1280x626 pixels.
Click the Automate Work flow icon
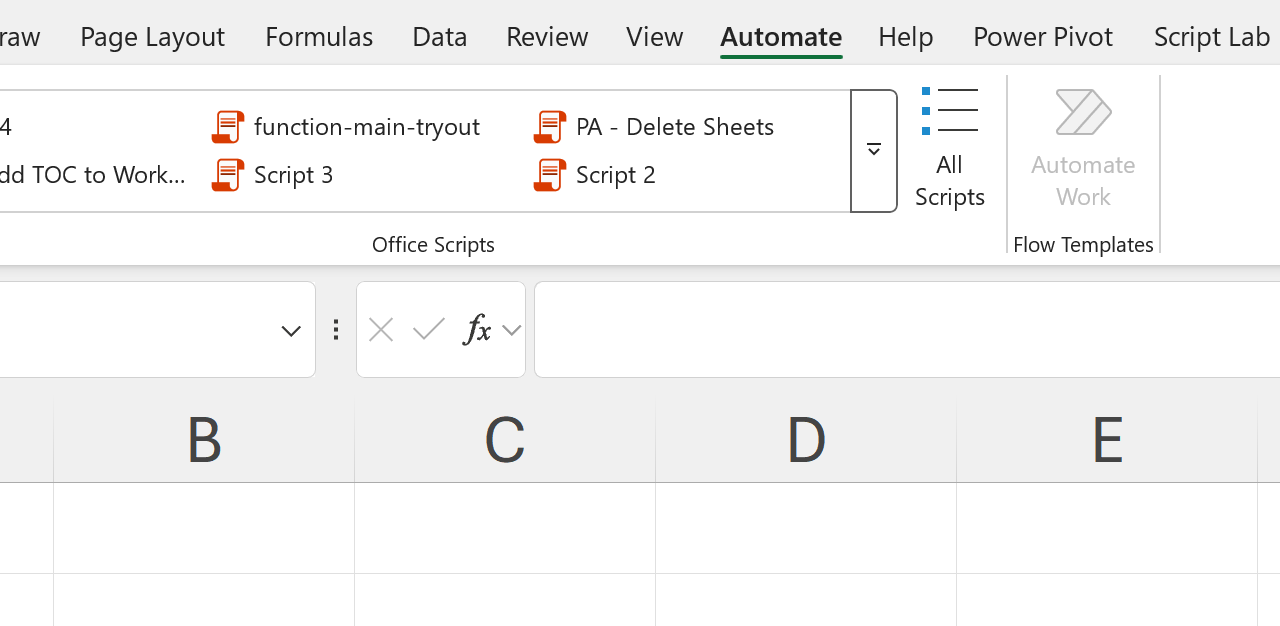[x=1083, y=112]
